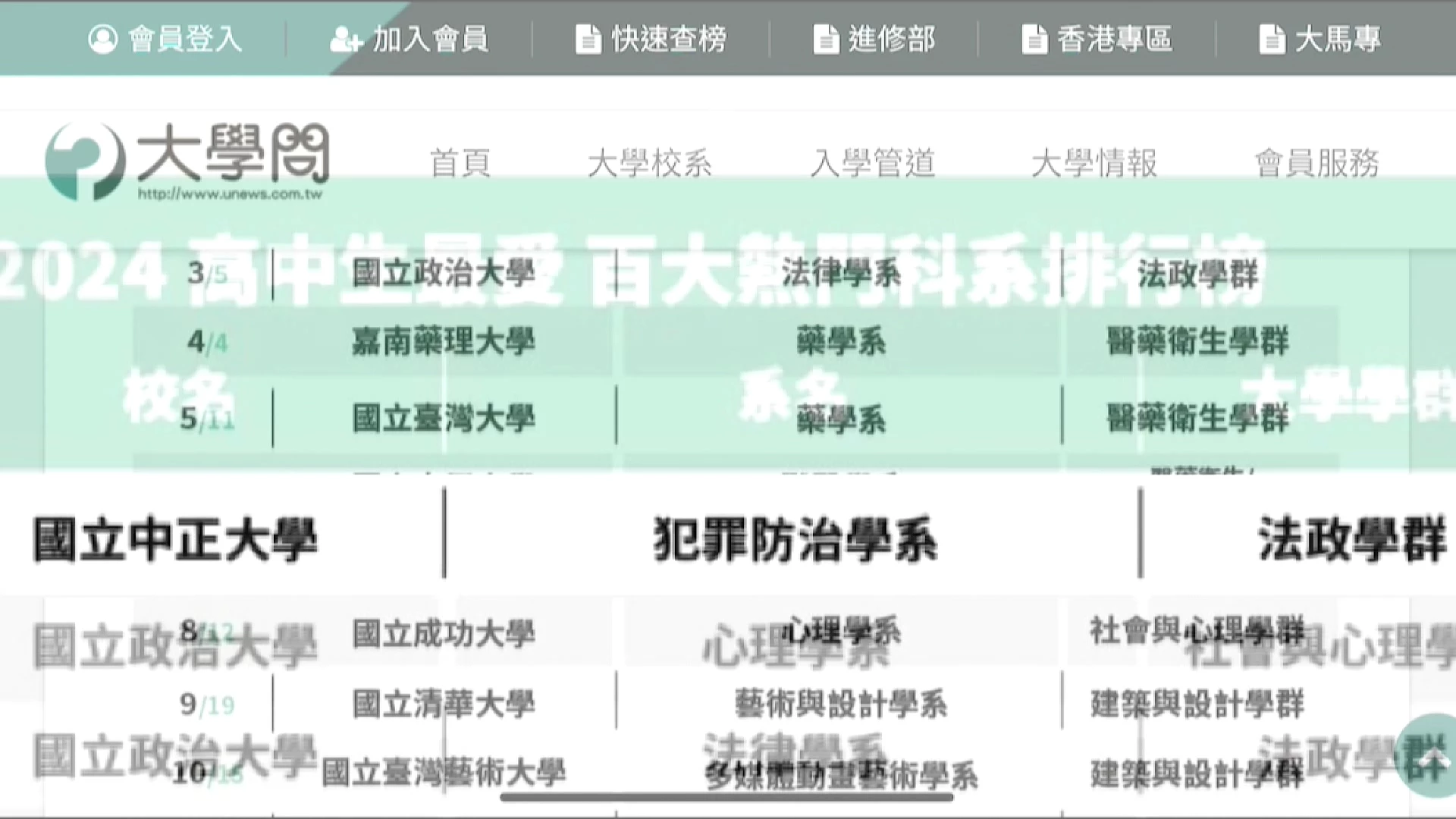
Task: Click the 加入會員 add-person icon
Action: pyautogui.click(x=346, y=39)
